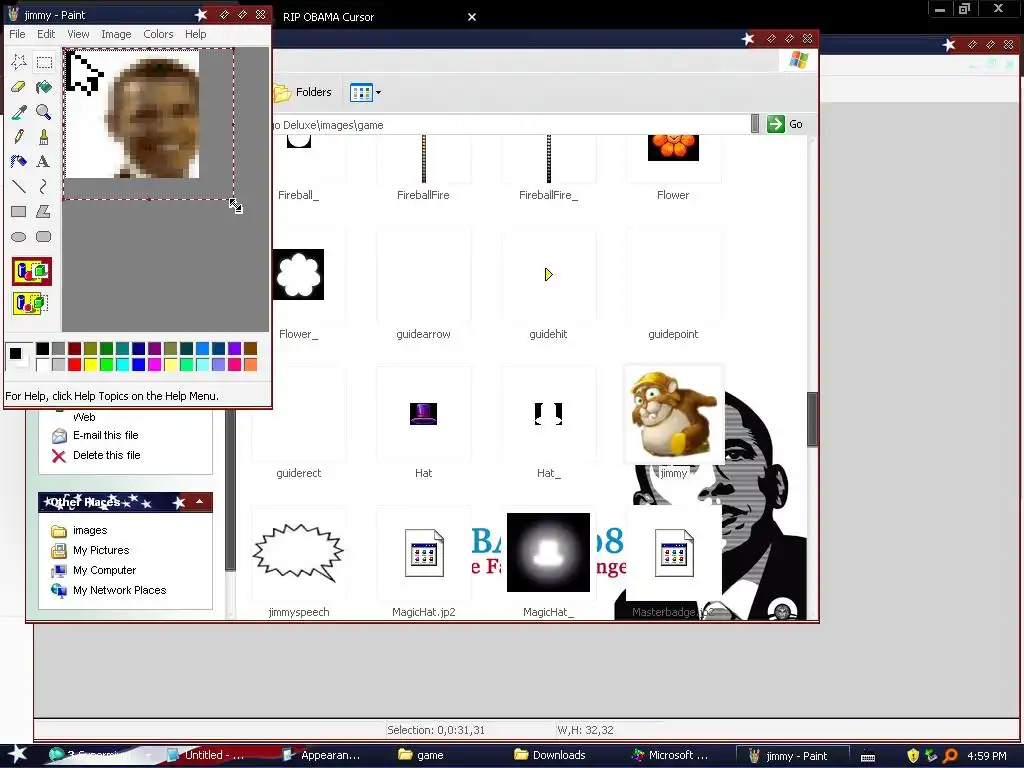
Task: Open the Colors menu in Paint
Action: tap(158, 34)
